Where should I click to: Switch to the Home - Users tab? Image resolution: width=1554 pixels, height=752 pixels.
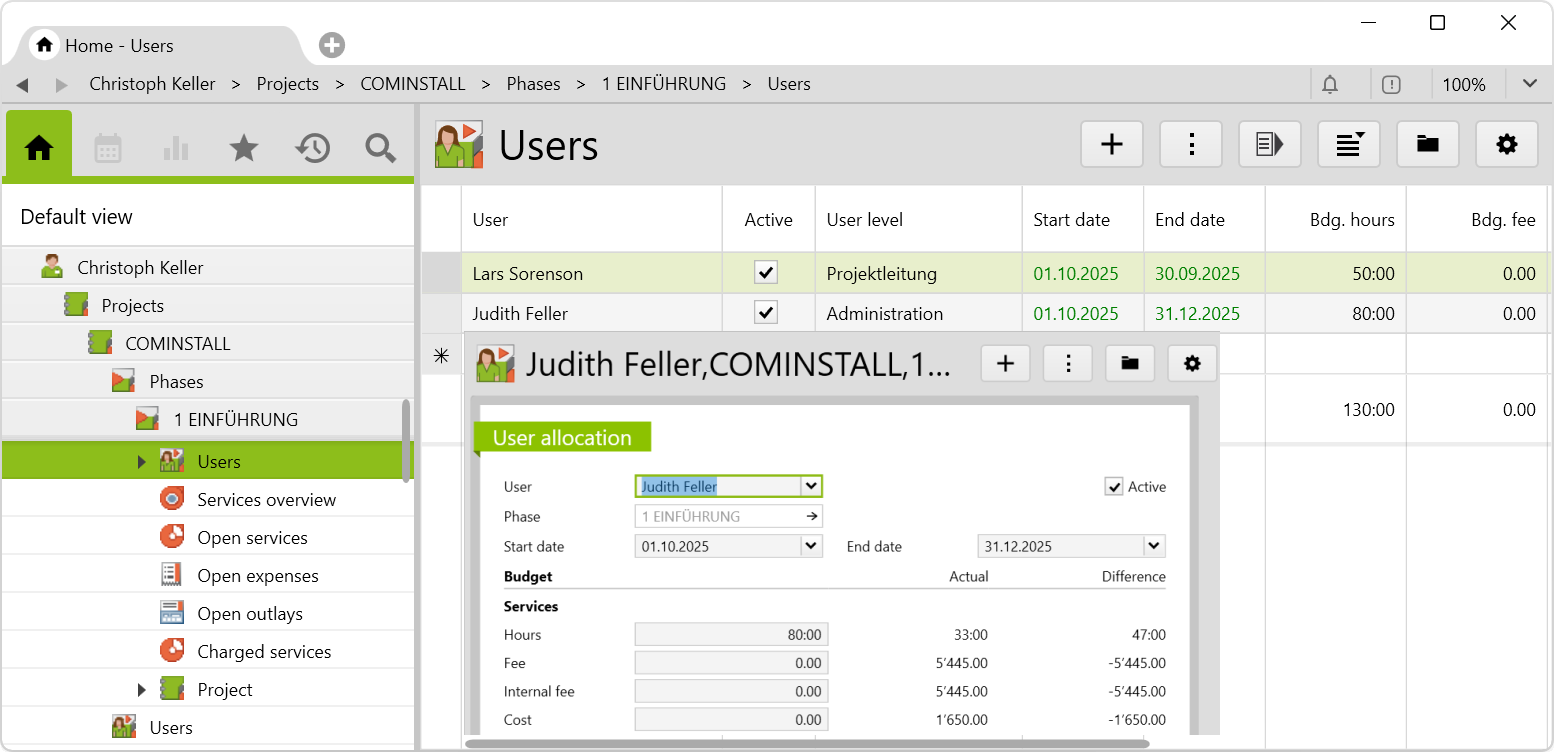click(120, 46)
